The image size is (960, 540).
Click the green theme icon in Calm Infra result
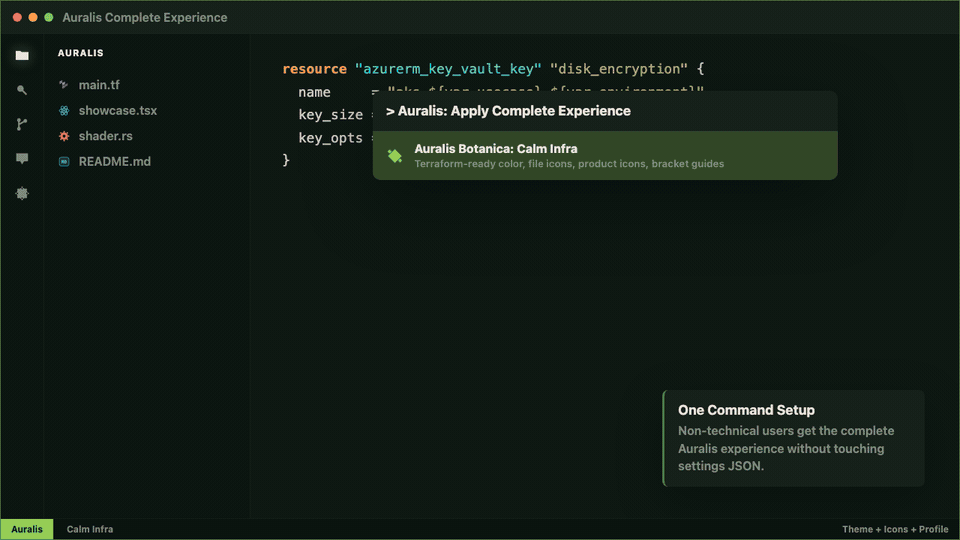[395, 156]
